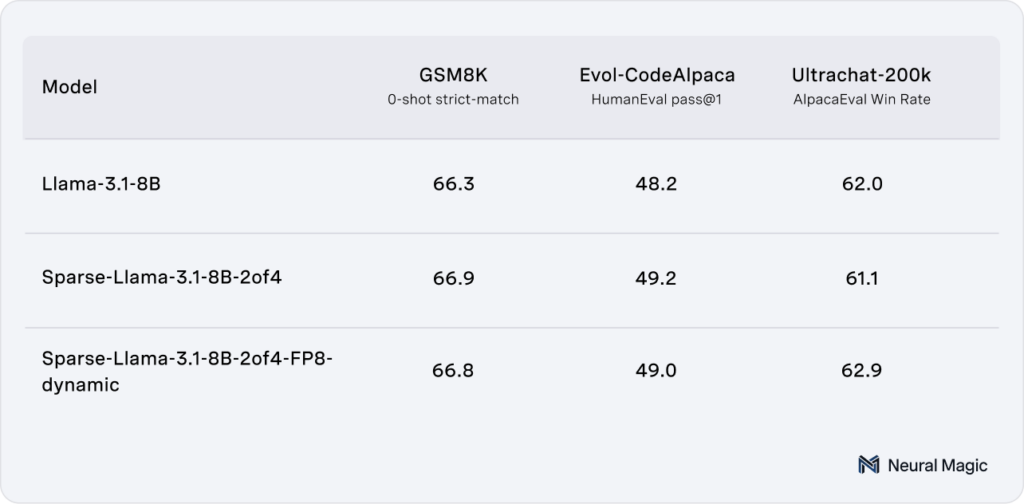Select the 66.9 GSM8K score cell

pos(453,279)
